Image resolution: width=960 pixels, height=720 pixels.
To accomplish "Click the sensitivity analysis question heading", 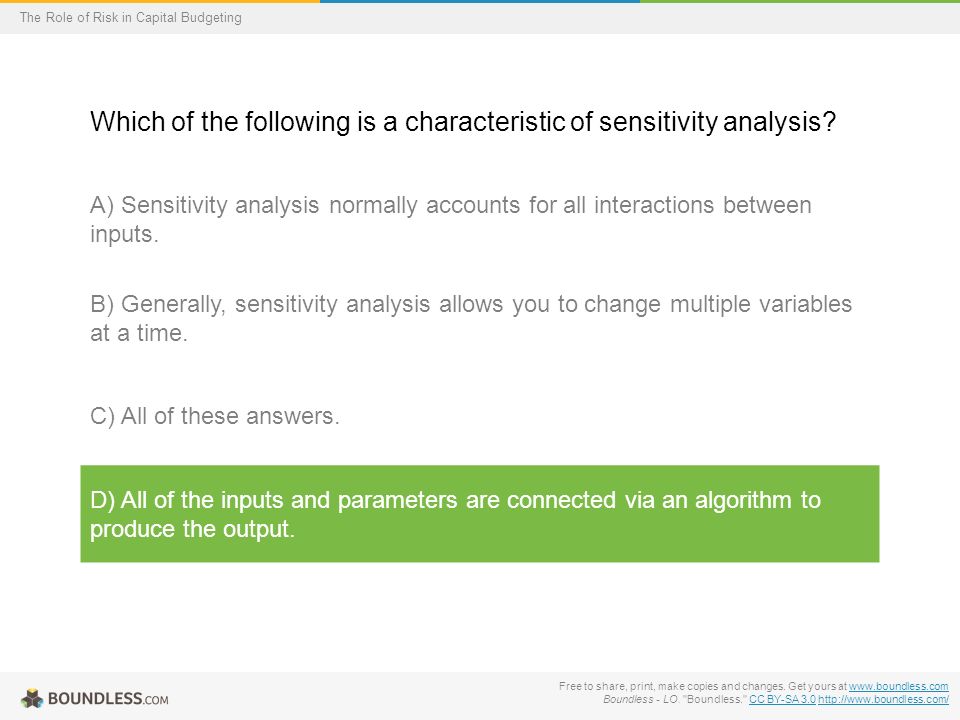I will 463,122.
